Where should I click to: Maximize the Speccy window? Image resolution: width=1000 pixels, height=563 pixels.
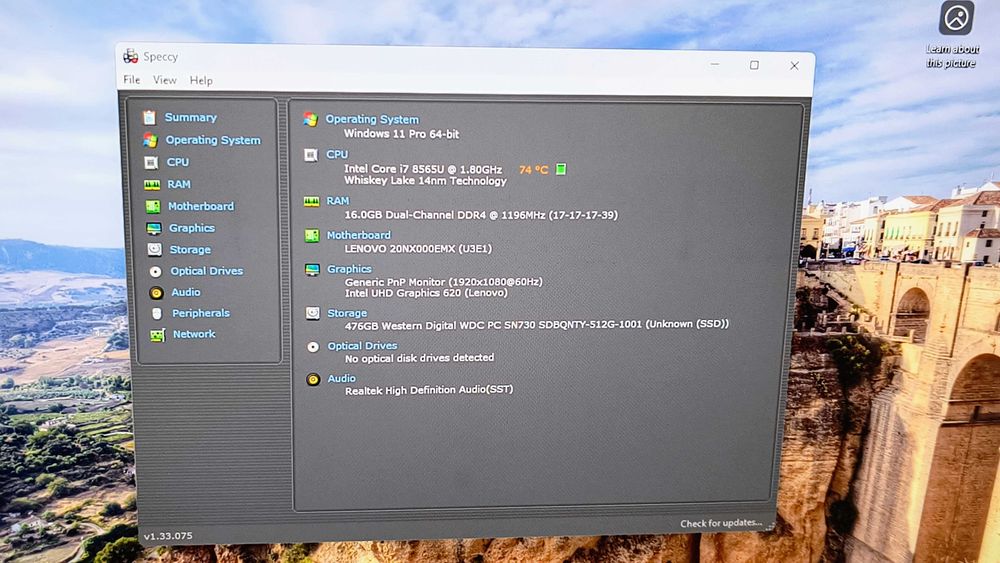[x=754, y=65]
